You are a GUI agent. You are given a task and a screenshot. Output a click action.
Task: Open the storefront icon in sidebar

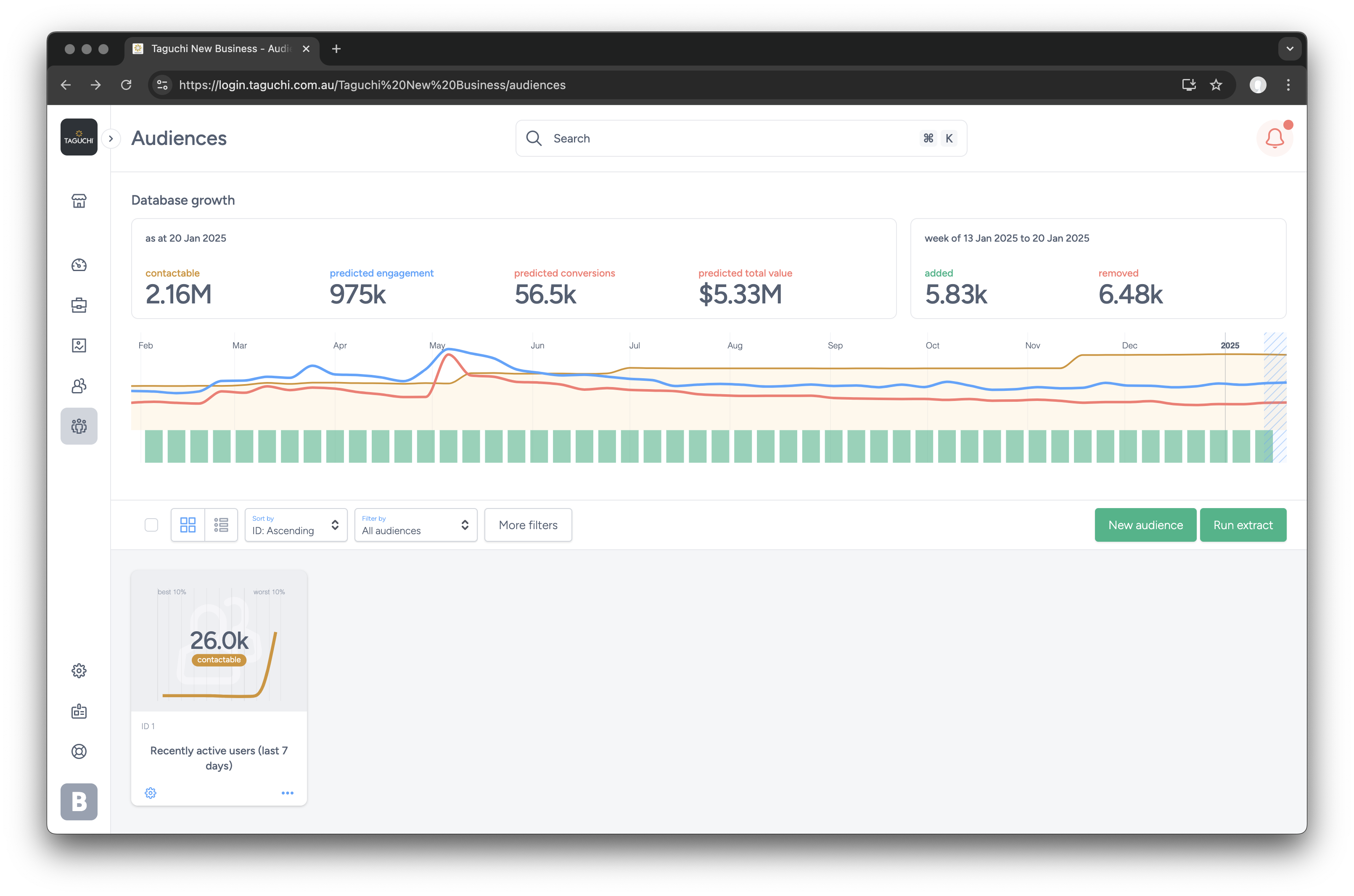[x=79, y=200]
